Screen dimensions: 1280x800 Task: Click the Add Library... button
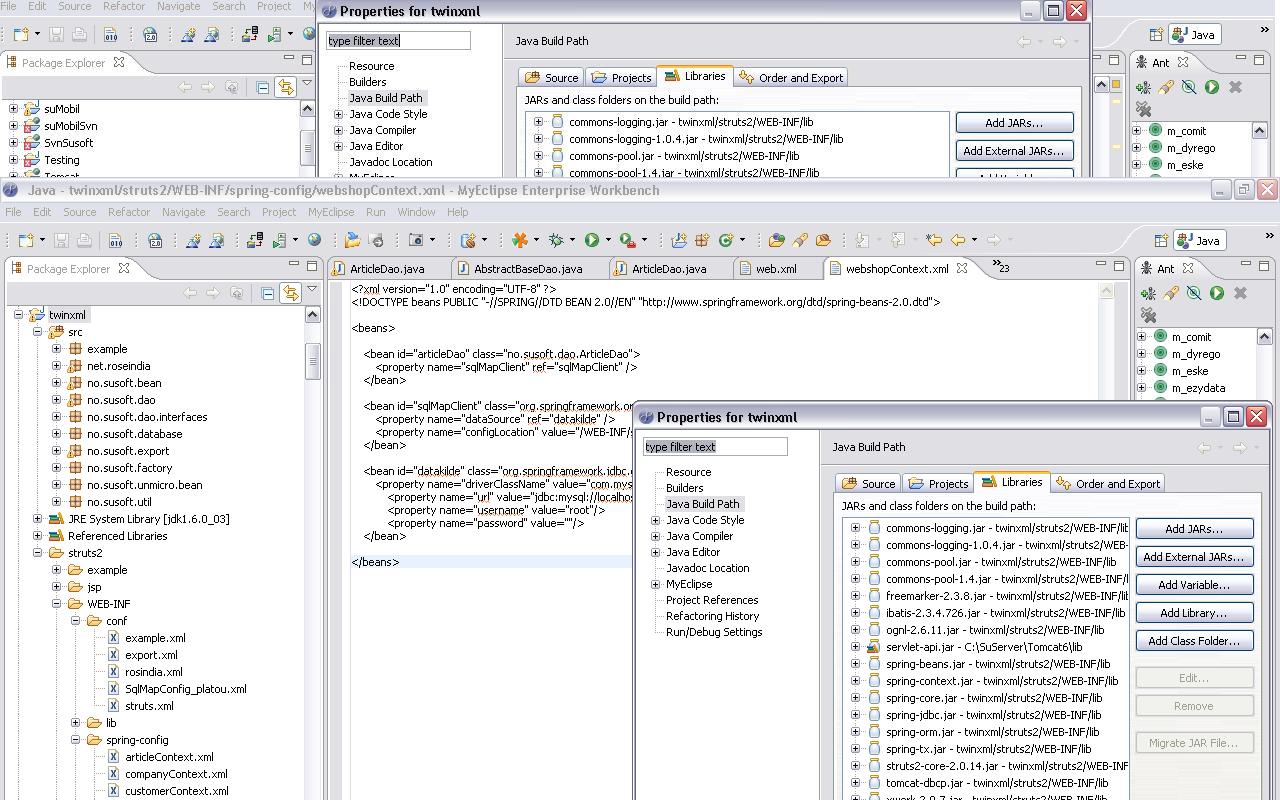point(1193,613)
